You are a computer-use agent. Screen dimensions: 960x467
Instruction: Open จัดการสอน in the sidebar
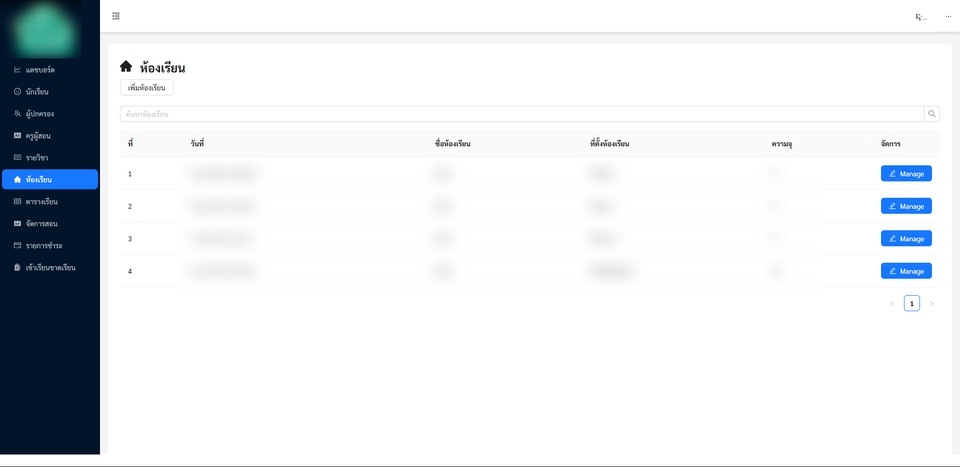50,223
